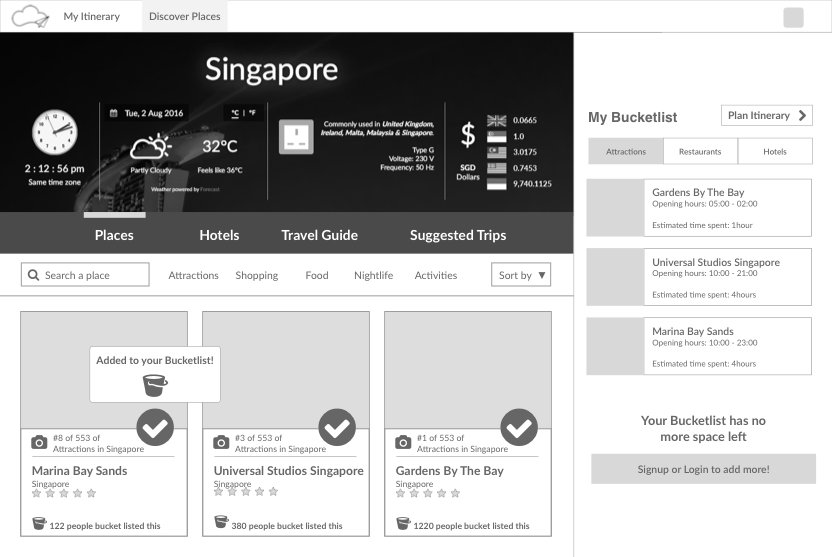
Task: Switch to the Restaurants bucketlist tab
Action: 700,151
